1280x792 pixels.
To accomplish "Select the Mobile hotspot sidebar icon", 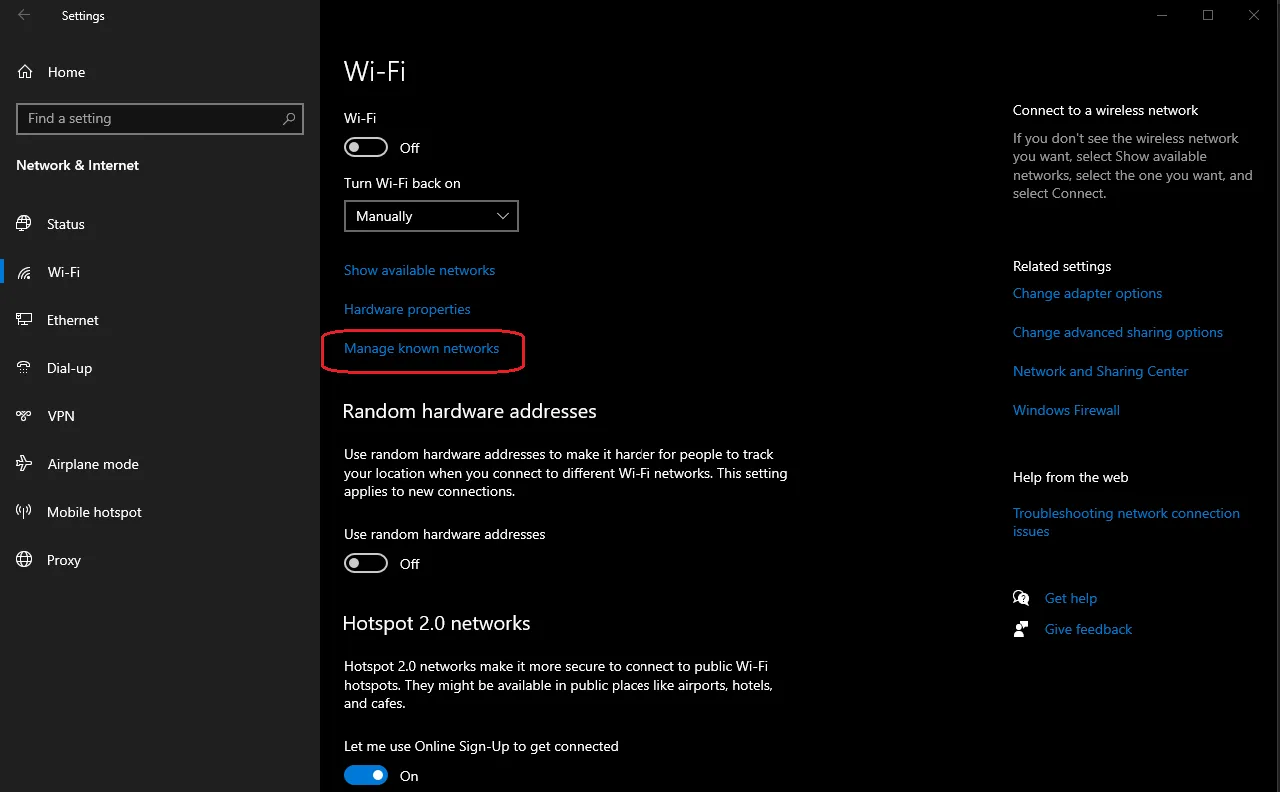I will click(23, 512).
